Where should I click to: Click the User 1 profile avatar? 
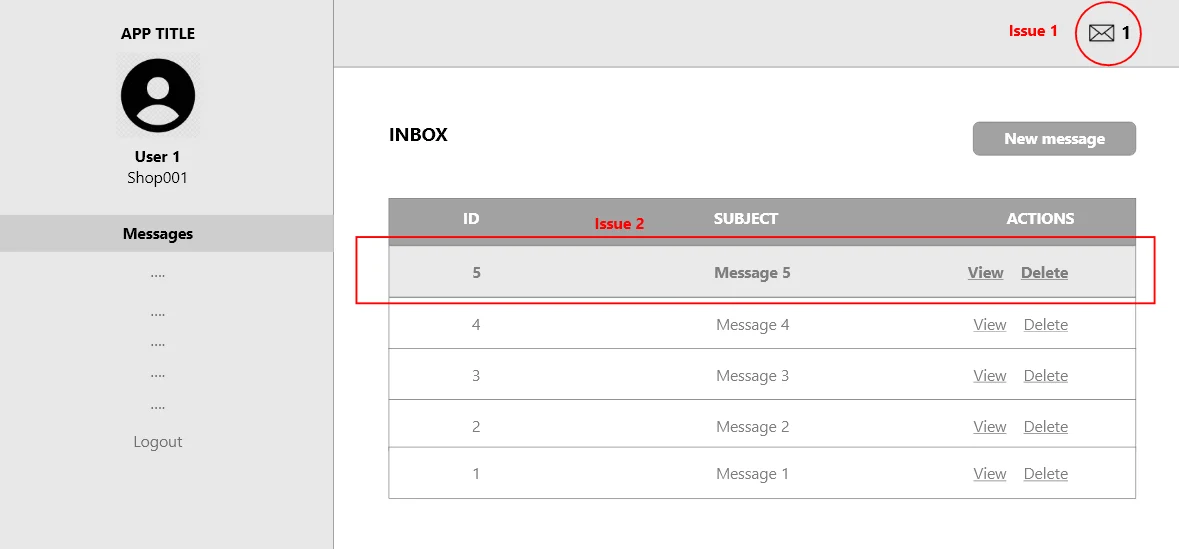(158, 96)
